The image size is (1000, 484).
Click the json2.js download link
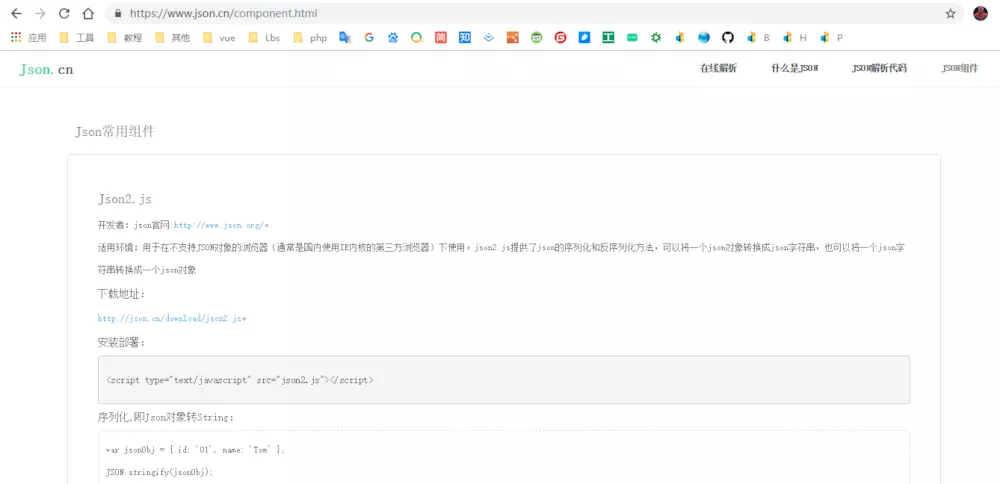[x=170, y=318]
